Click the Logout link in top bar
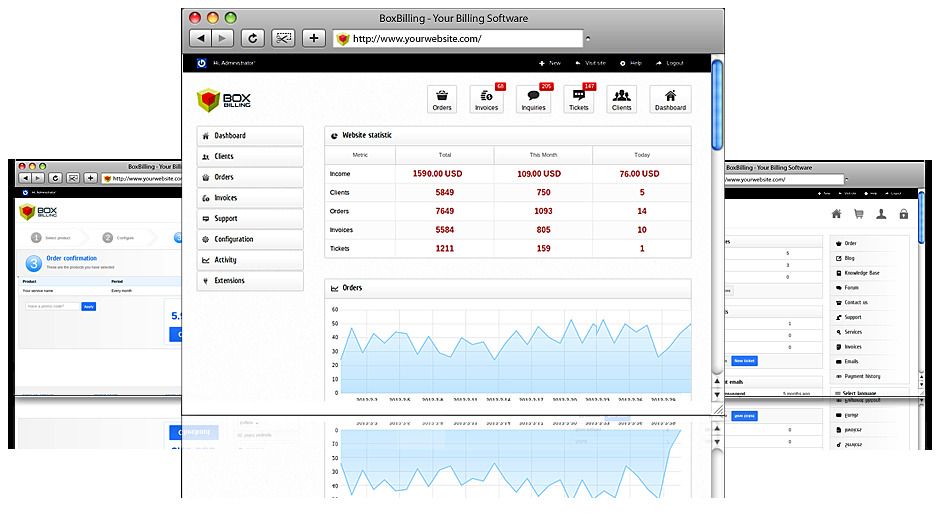This screenshot has height=513, width=944. click(670, 63)
